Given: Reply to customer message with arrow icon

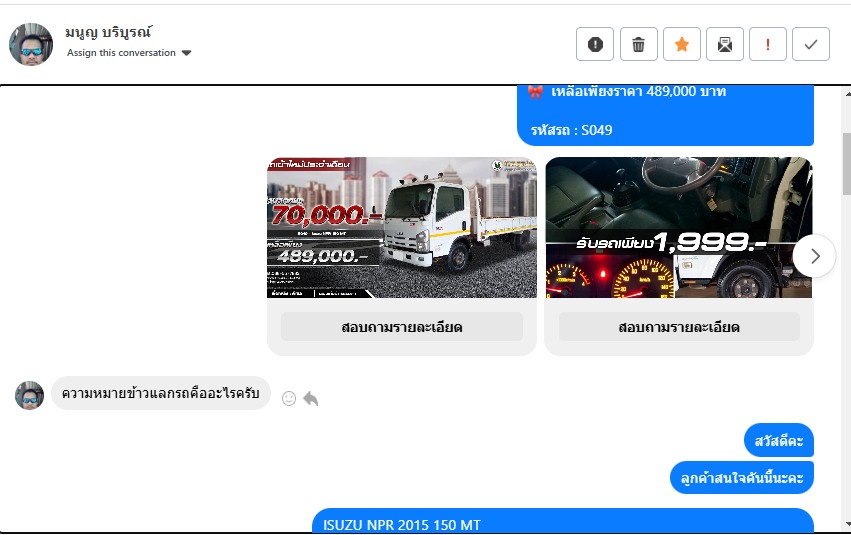Looking at the screenshot, I should point(310,399).
